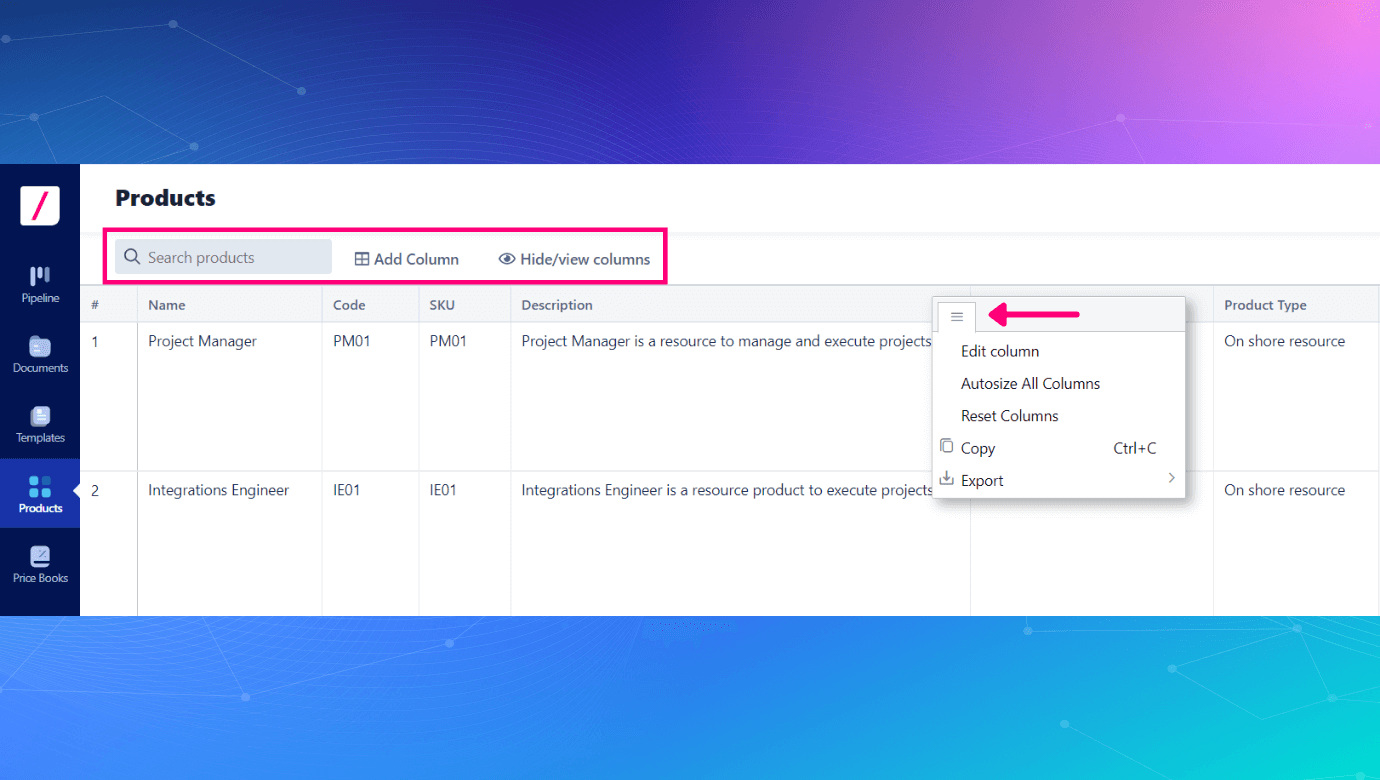Click On shore resource in the Project Manager row
This screenshot has height=780, width=1380.
coord(1284,341)
